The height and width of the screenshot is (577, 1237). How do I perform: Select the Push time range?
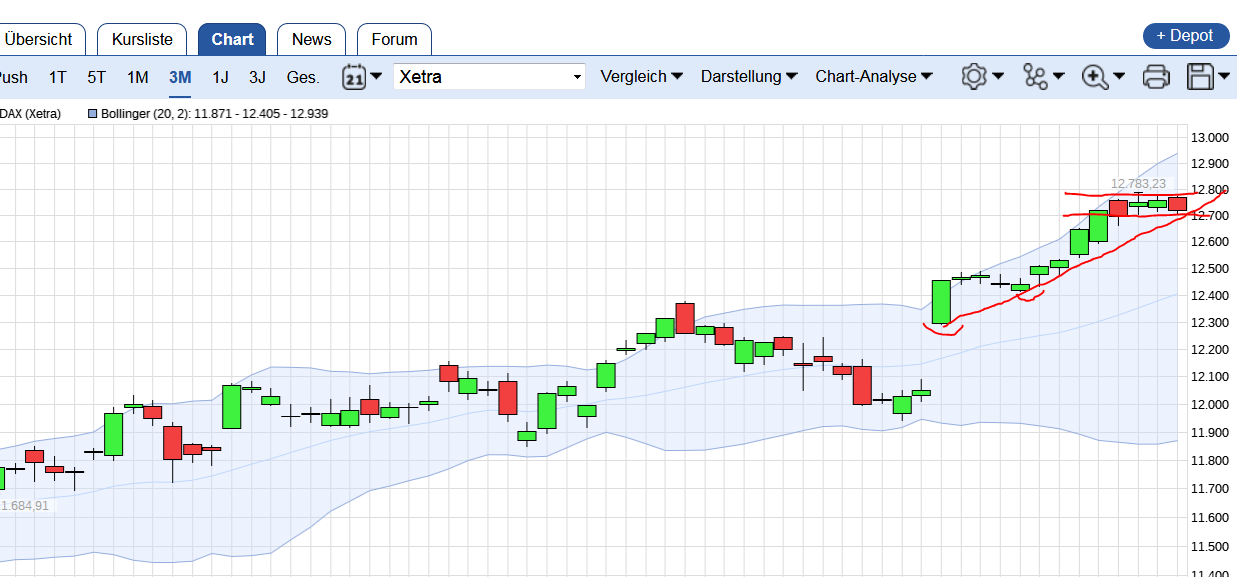(13, 77)
